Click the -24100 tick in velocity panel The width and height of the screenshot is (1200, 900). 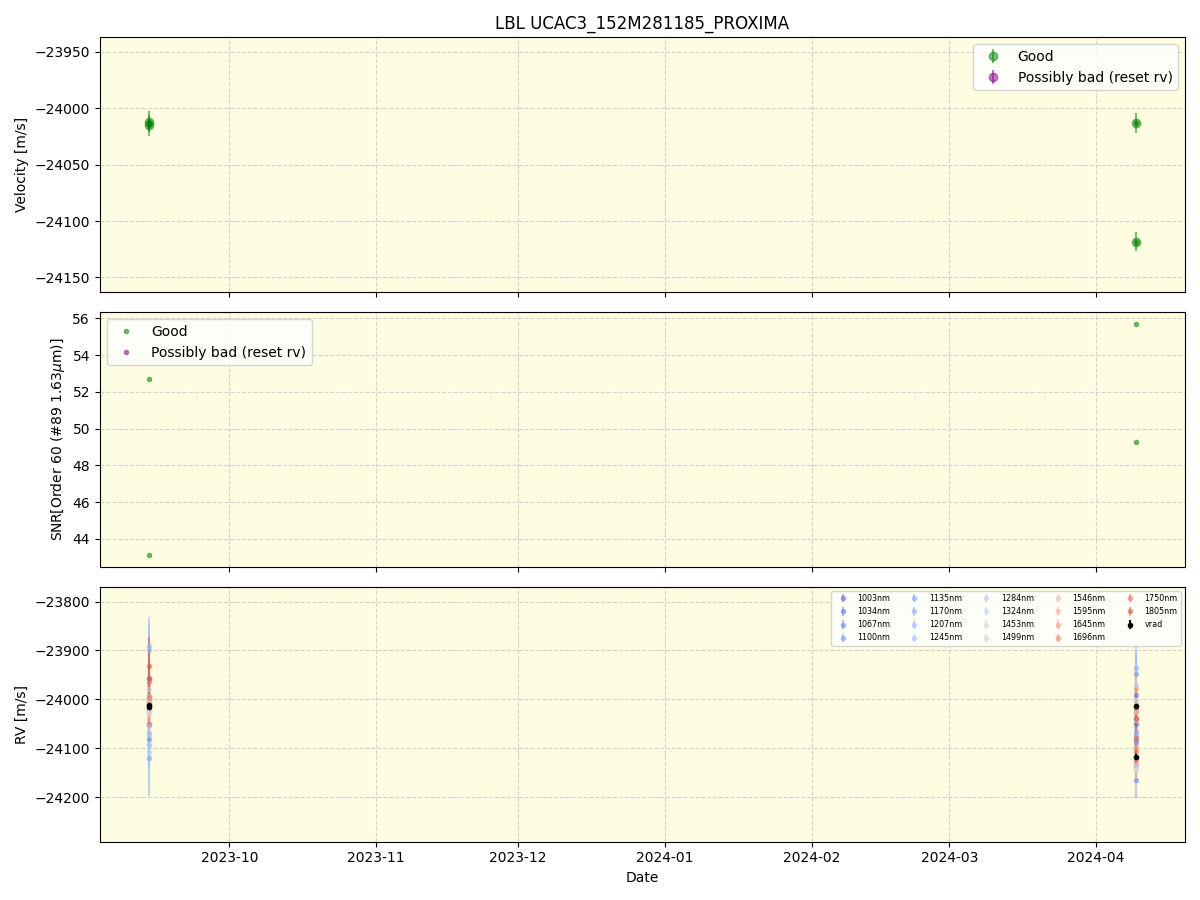64,222
